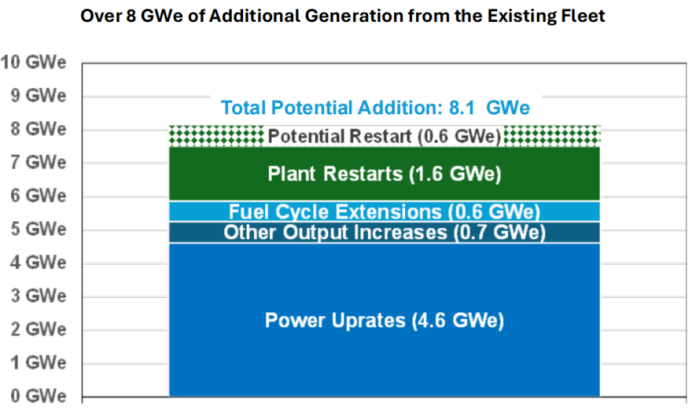Screen dimensions: 692x409
Task: Select the Other Output Increases (0.7 GWe) segment
Action: (x=384, y=233)
